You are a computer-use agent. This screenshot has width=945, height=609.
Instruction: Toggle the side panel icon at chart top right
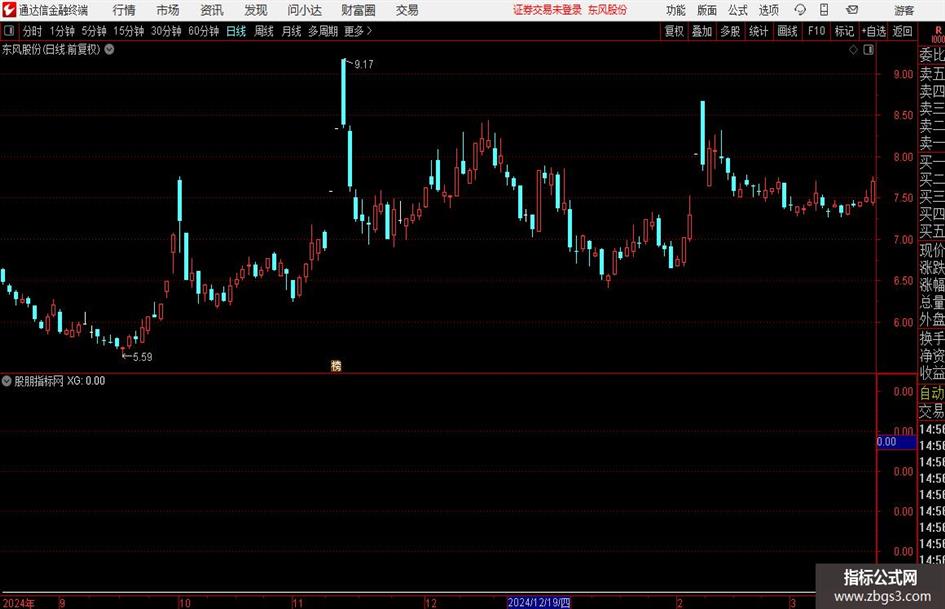(x=868, y=50)
